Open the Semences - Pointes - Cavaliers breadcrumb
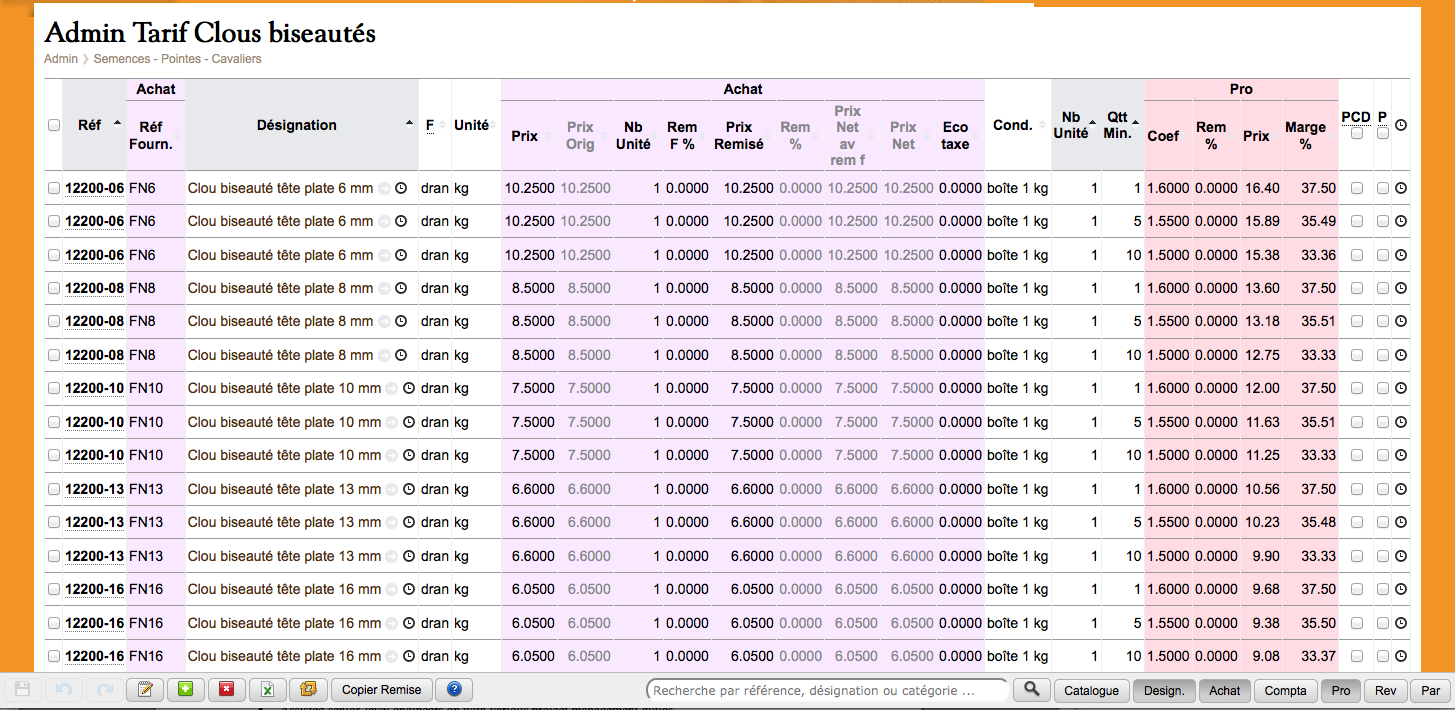Screen dimensions: 1455x710 click(178, 59)
